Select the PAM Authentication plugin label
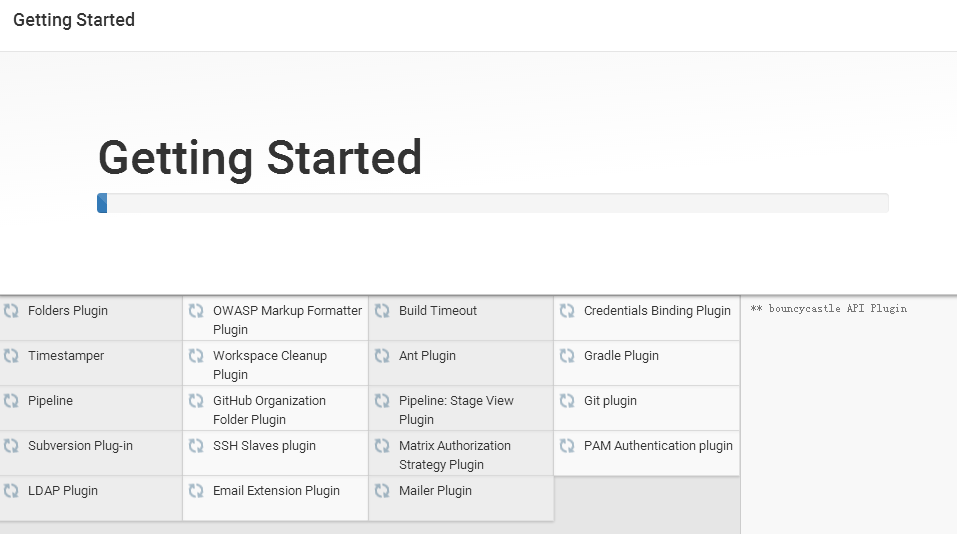The image size is (957, 534). [658, 446]
